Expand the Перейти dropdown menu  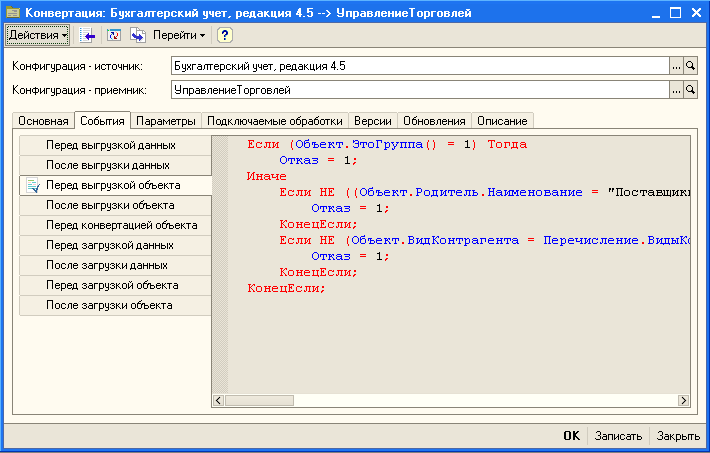click(x=179, y=35)
